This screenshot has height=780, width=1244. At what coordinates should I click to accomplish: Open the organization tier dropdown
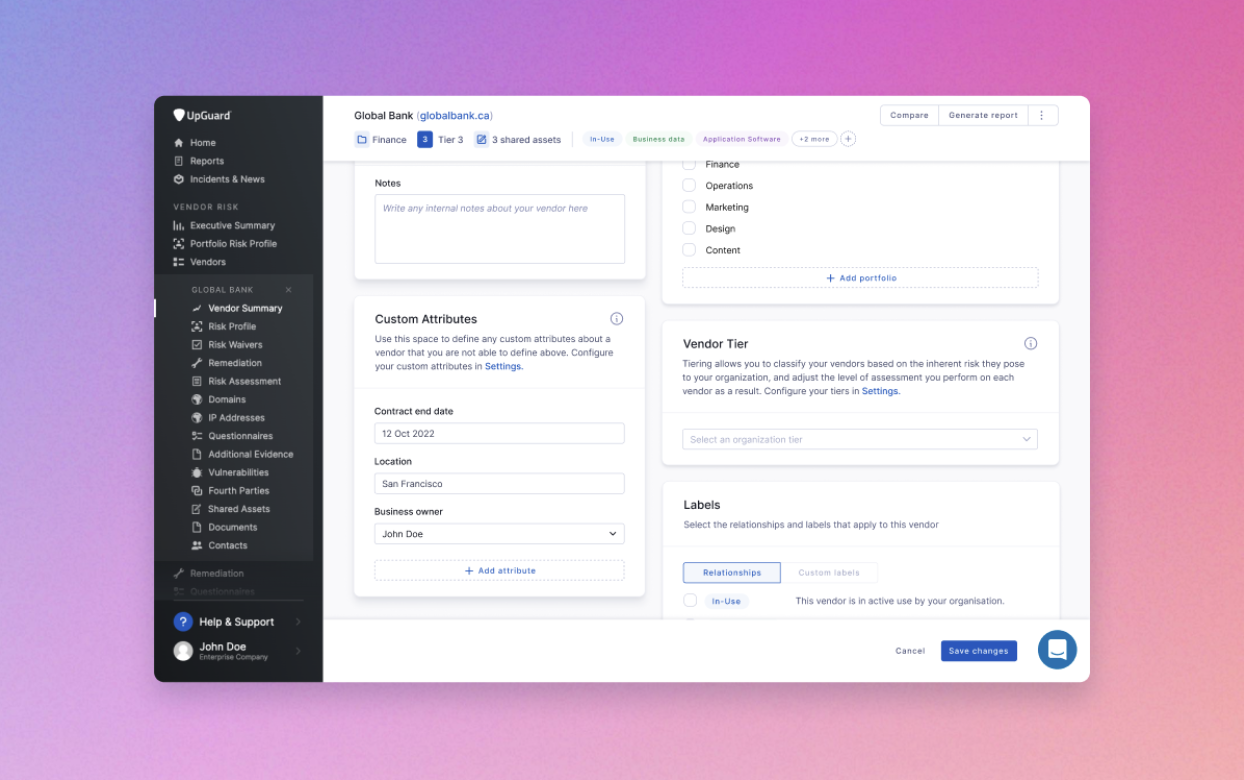point(860,439)
